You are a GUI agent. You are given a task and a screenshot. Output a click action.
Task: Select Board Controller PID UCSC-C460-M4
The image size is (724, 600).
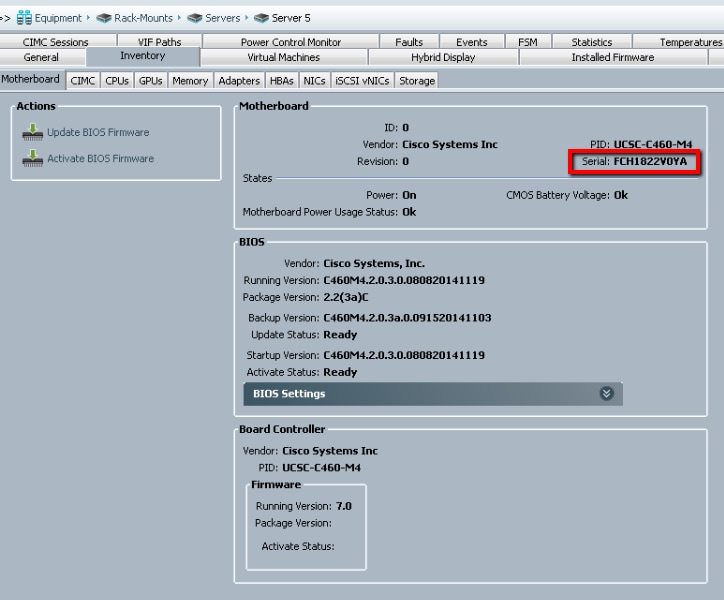click(x=321, y=467)
